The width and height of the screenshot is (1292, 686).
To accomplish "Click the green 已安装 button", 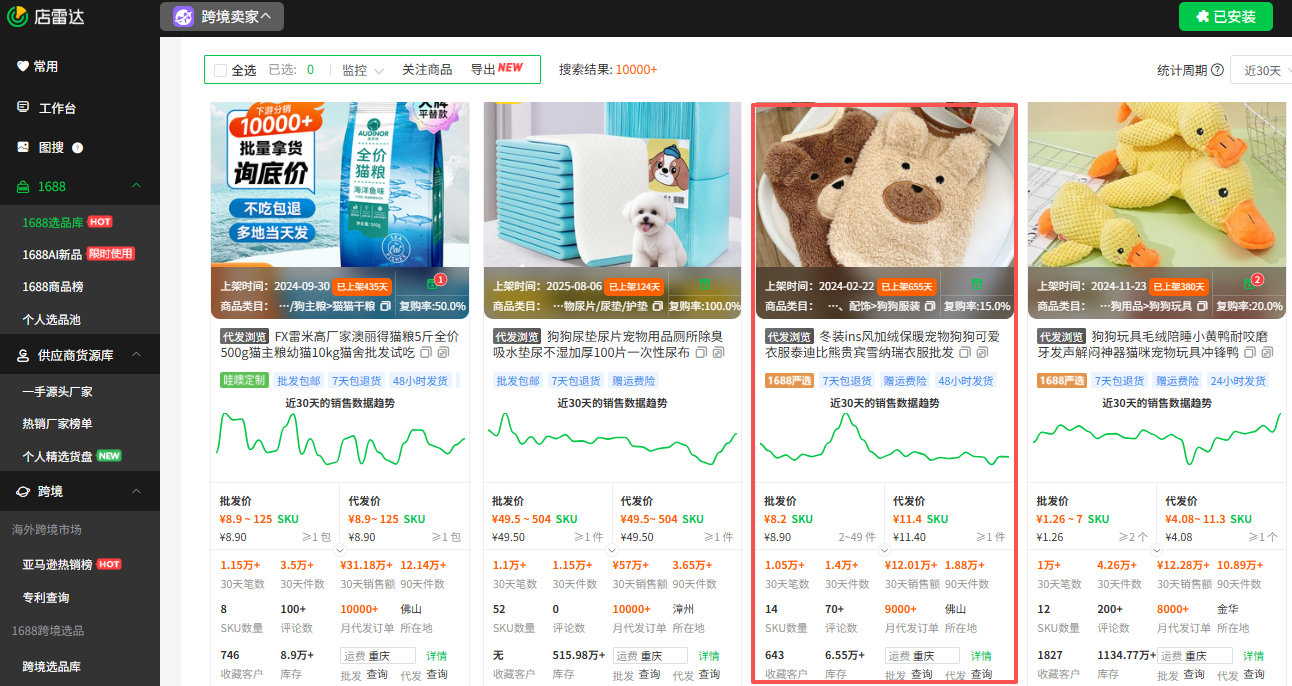I will [1225, 16].
